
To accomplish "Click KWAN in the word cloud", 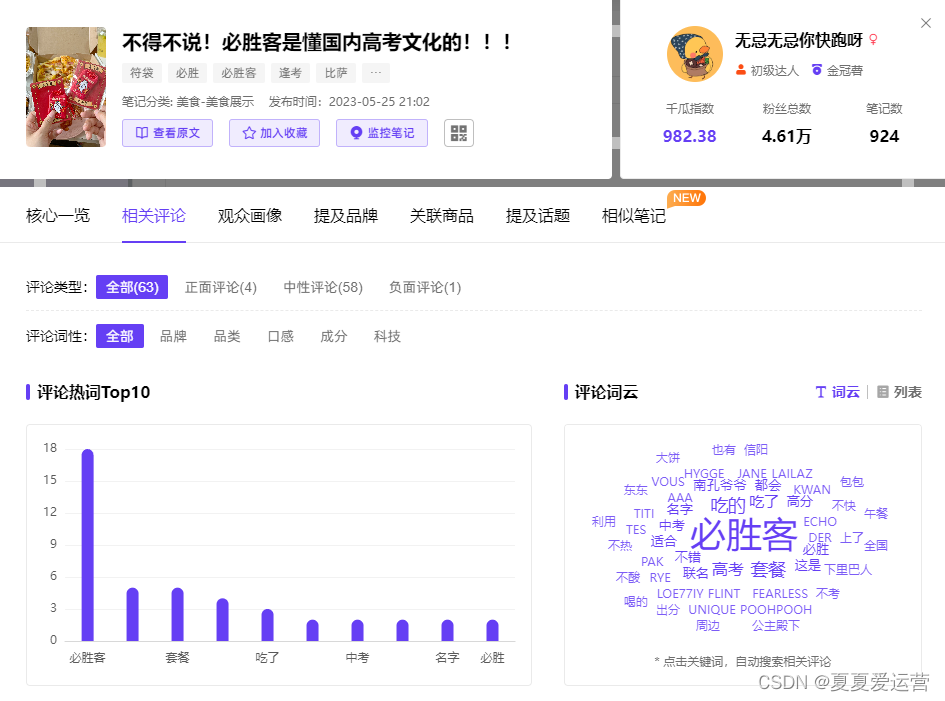I will point(812,489).
